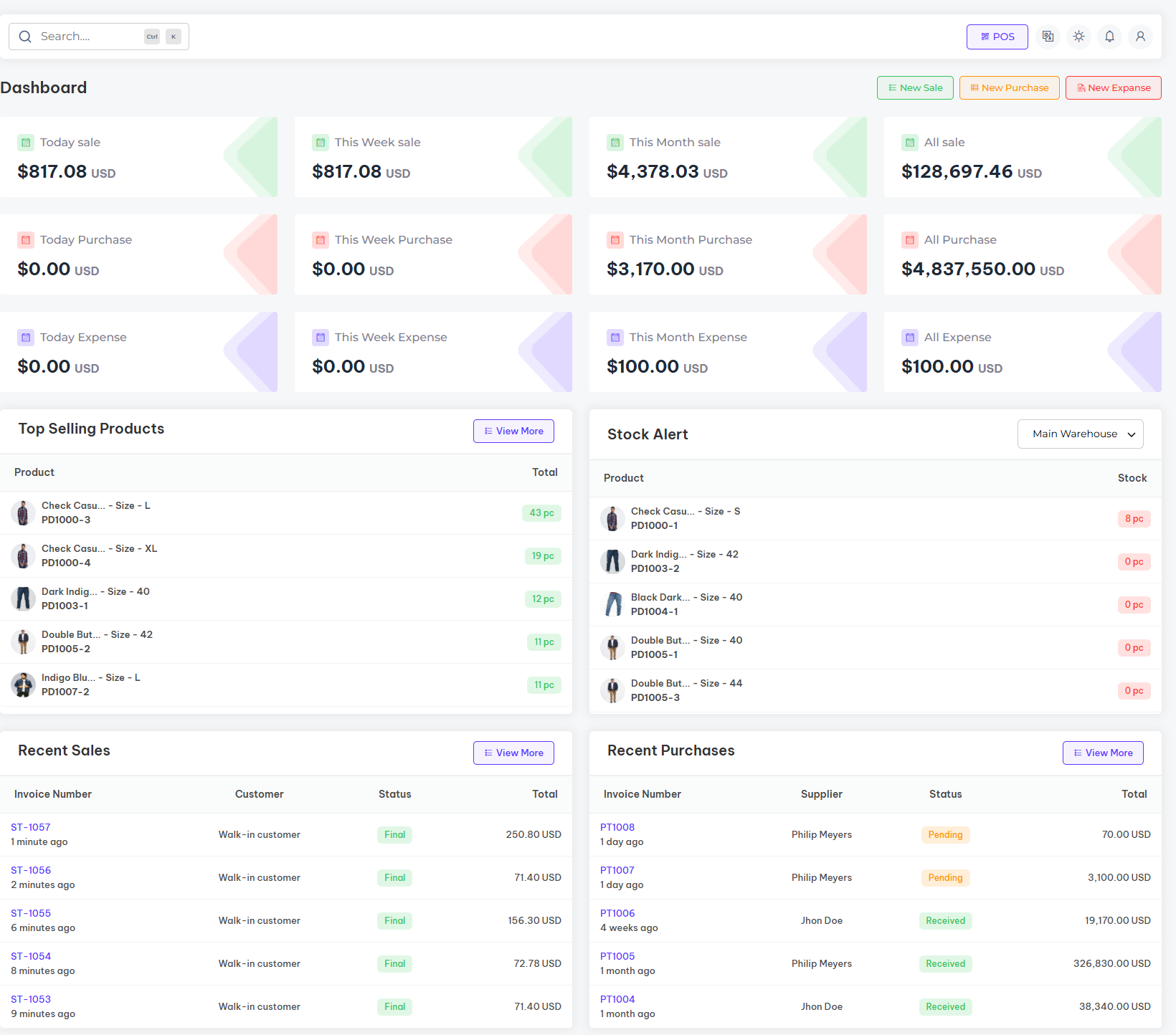The image size is (1176, 1035).
Task: Click the language translate icon
Action: (1048, 37)
